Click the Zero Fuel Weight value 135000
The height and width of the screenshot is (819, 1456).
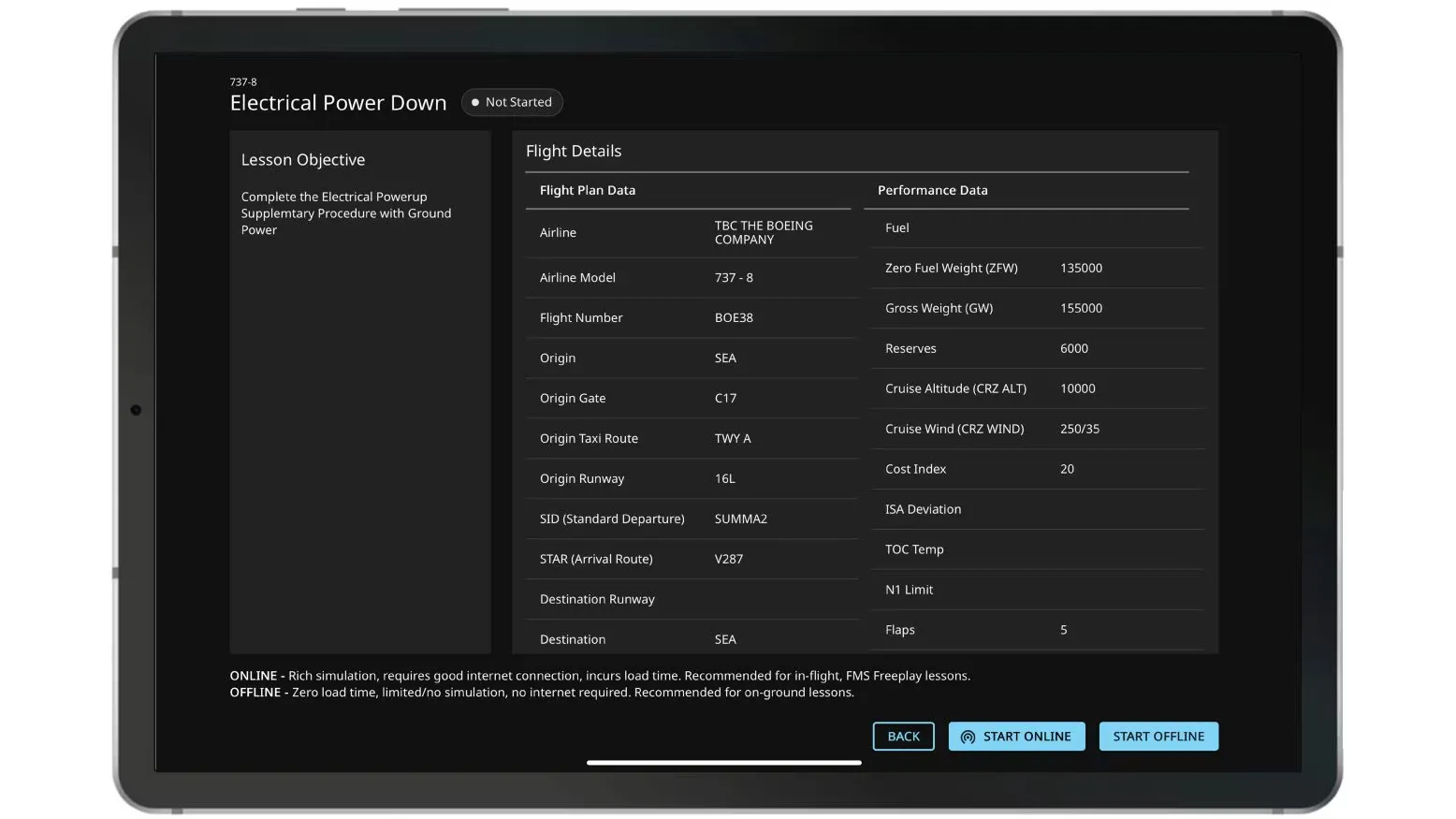point(1081,269)
